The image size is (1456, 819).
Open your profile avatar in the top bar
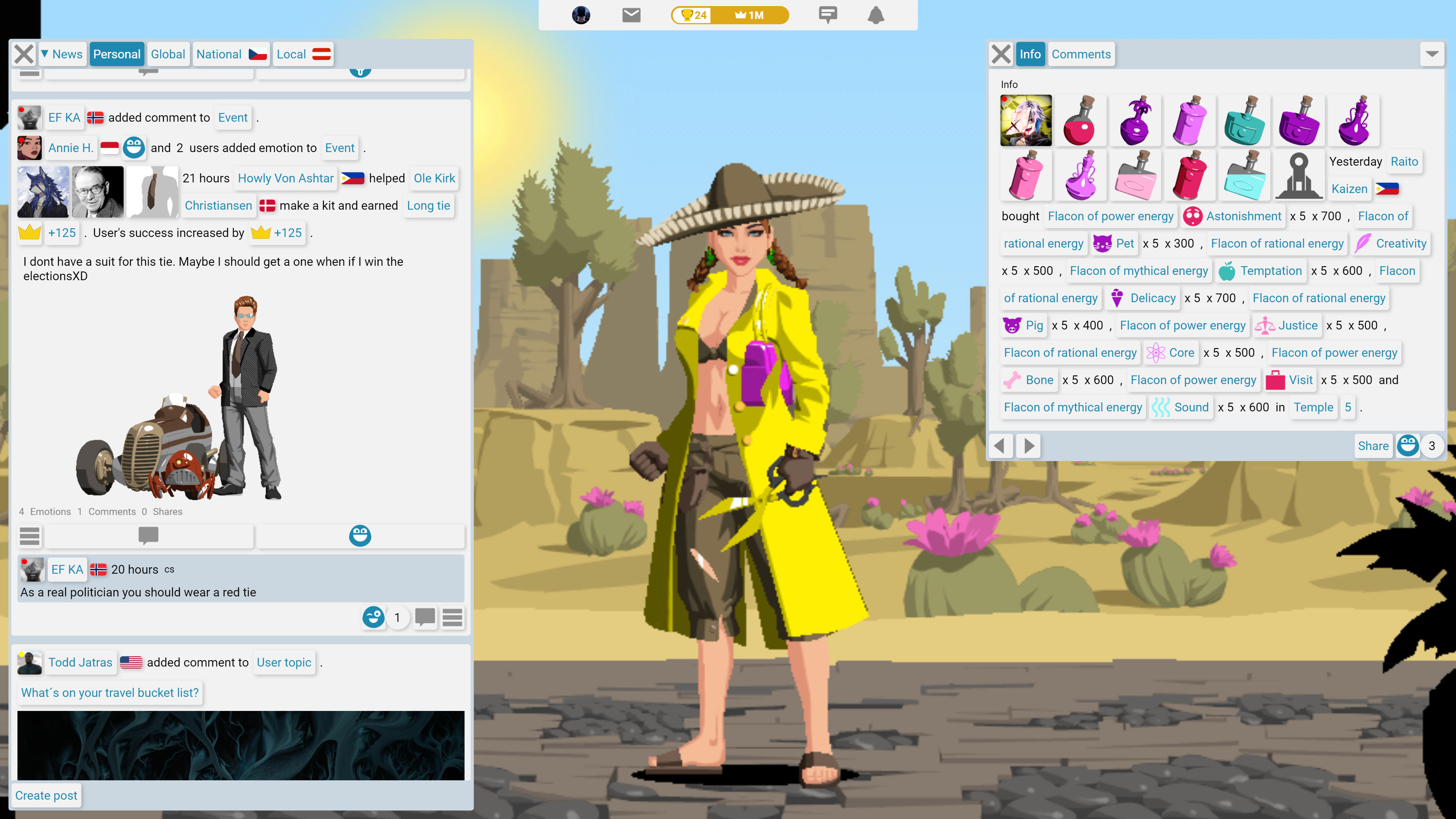581,15
